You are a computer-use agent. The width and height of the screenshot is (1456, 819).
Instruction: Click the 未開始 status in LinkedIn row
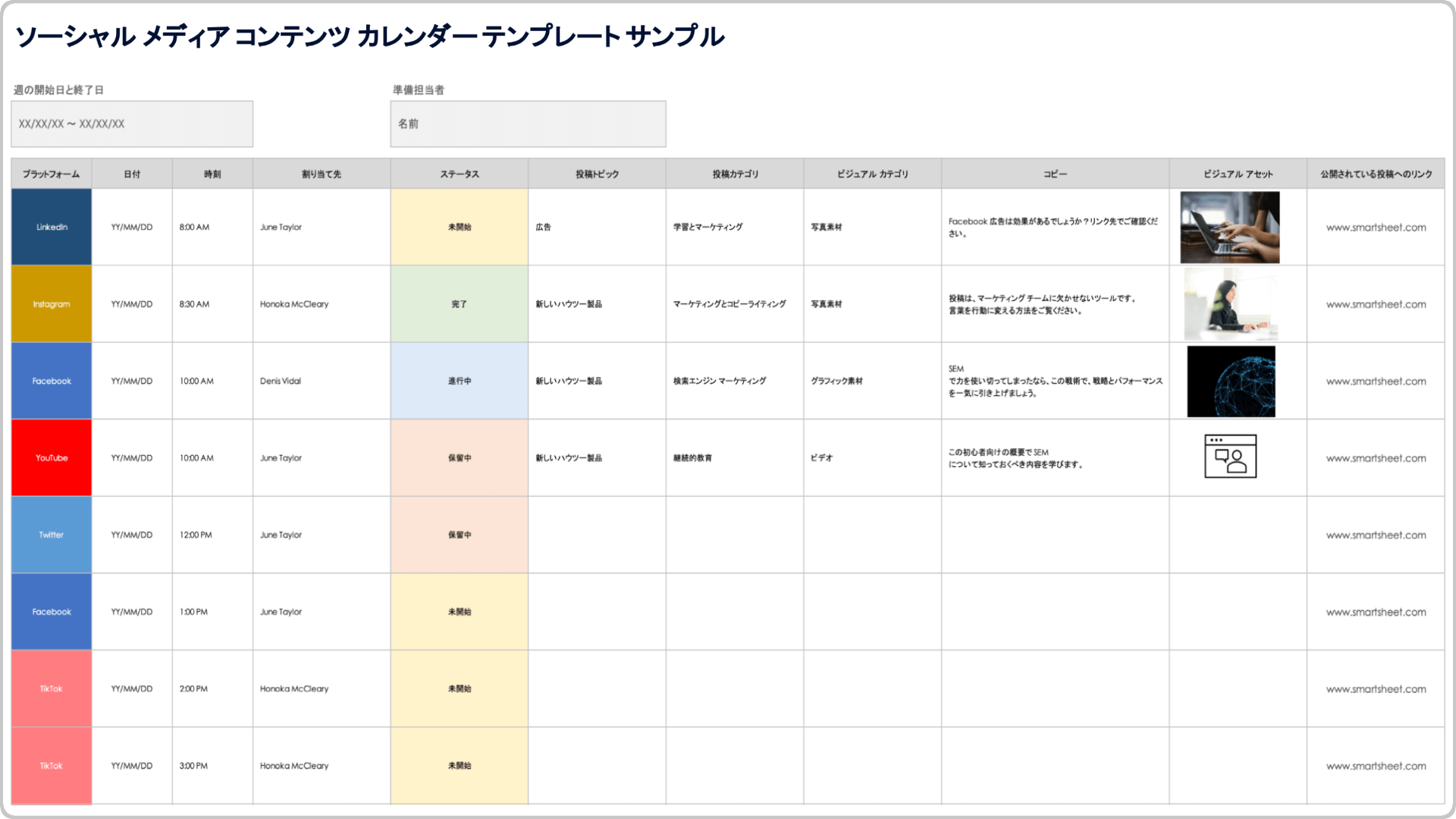coord(460,227)
